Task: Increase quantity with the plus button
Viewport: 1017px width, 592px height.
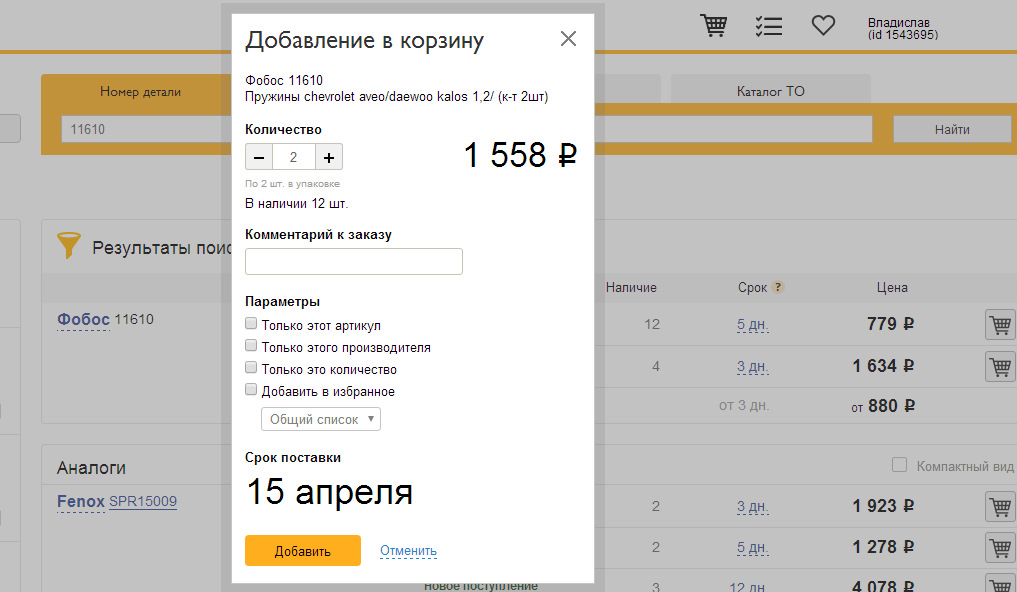Action: click(329, 157)
